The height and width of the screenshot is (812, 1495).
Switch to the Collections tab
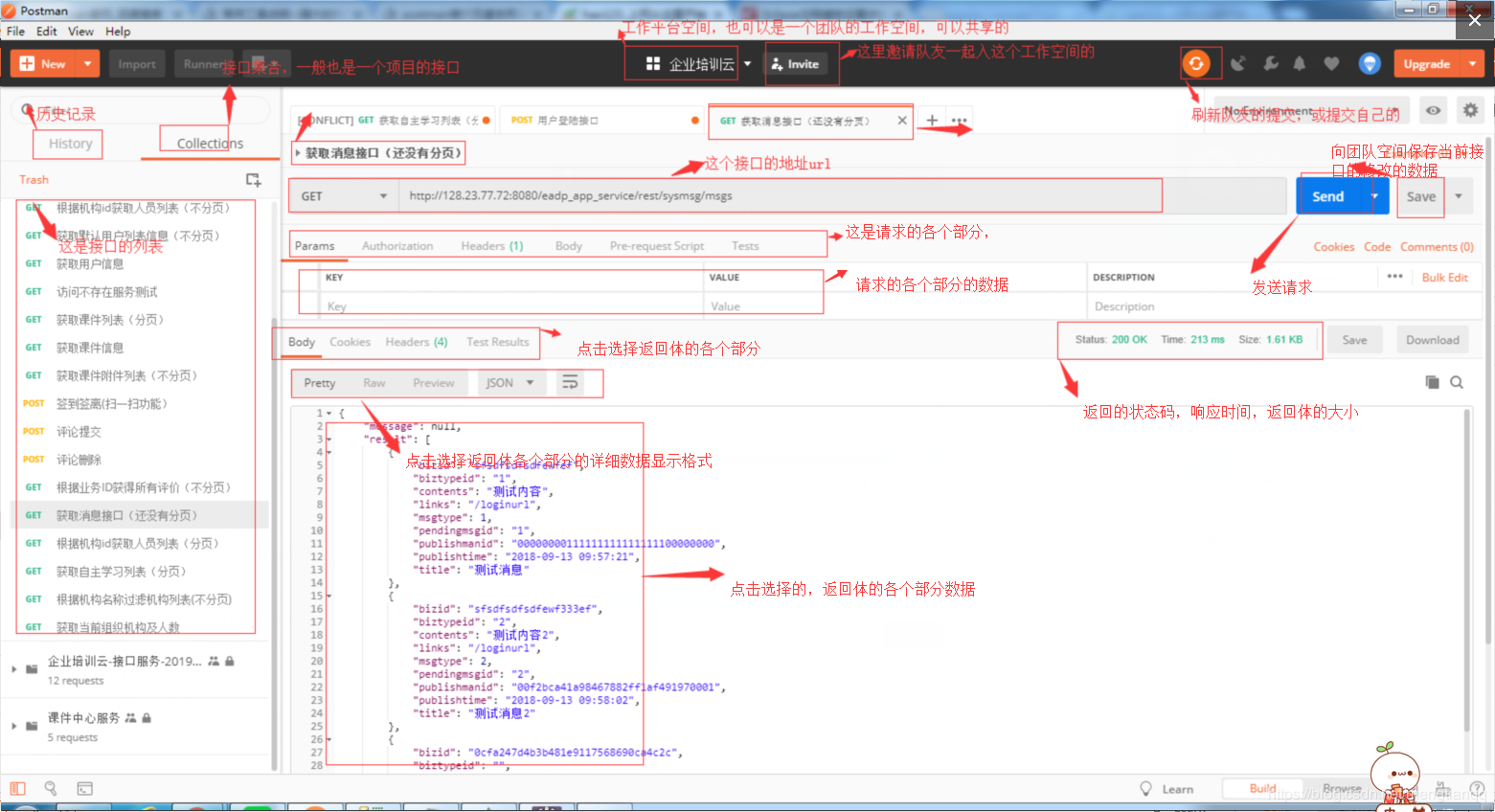[x=210, y=144]
